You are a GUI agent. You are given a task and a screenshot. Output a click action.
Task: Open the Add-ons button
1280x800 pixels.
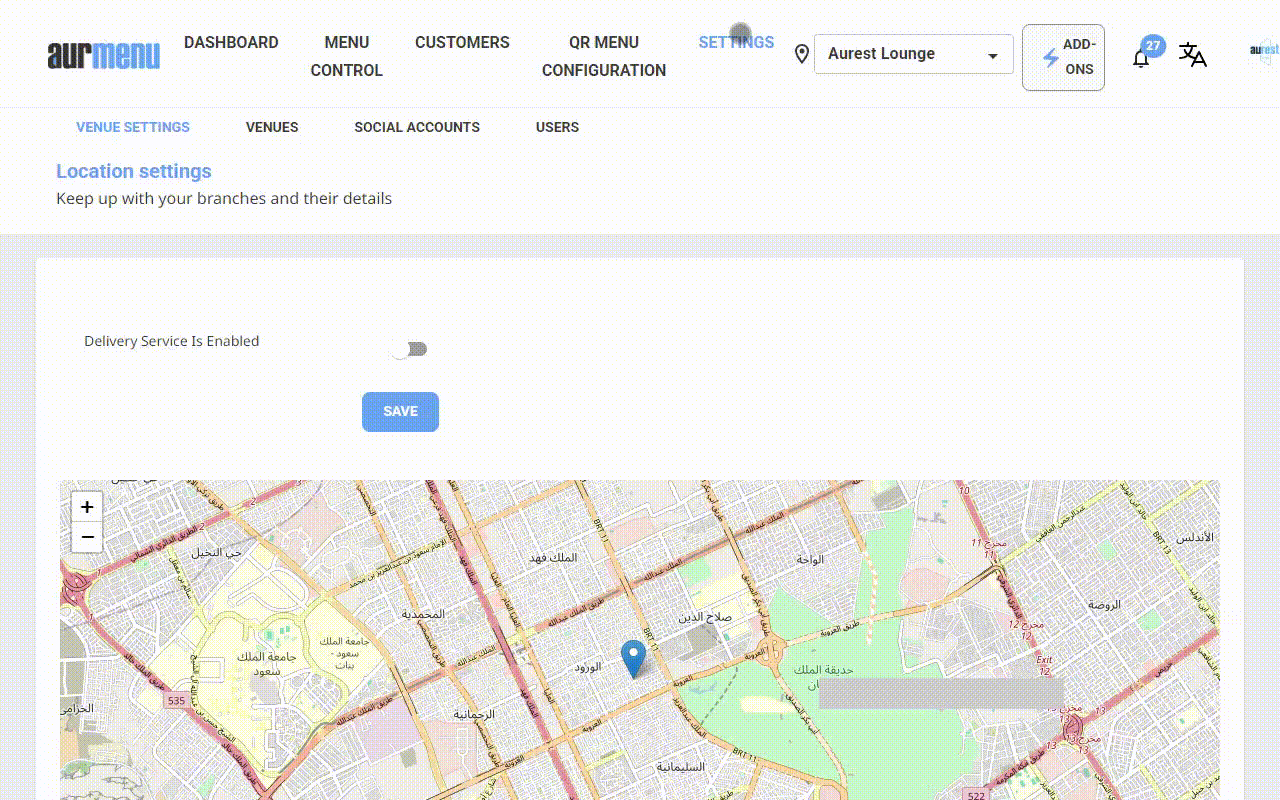pos(1063,57)
